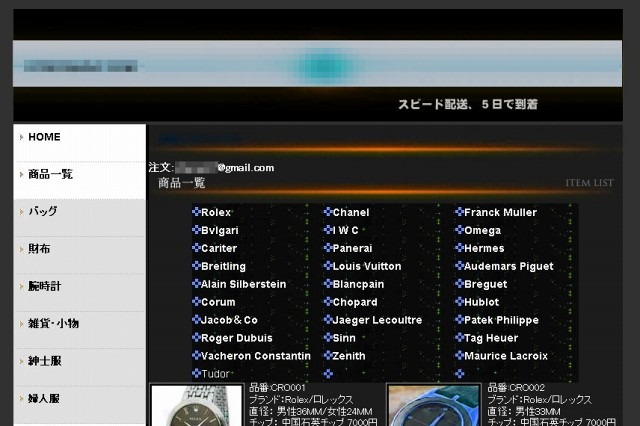Open the Louis Vuitton brand link
Image resolution: width=640 pixels, height=426 pixels.
pos(366,266)
